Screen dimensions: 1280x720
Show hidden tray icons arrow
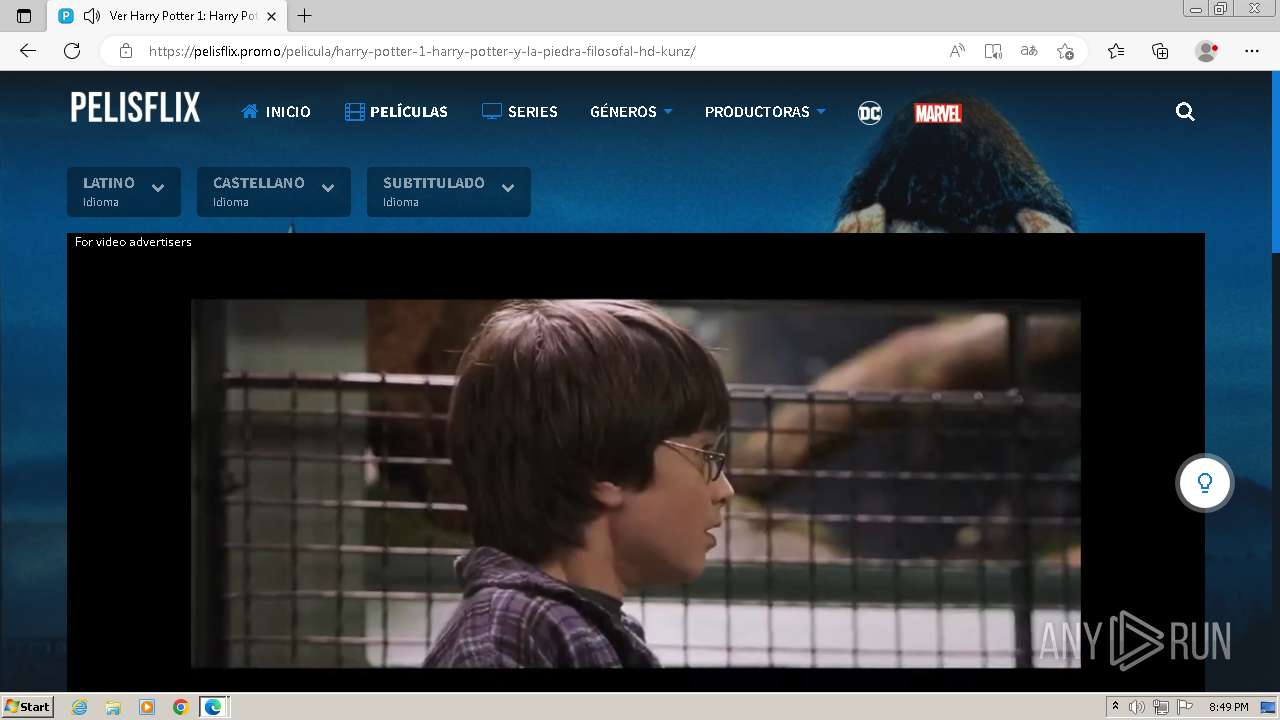click(1116, 707)
